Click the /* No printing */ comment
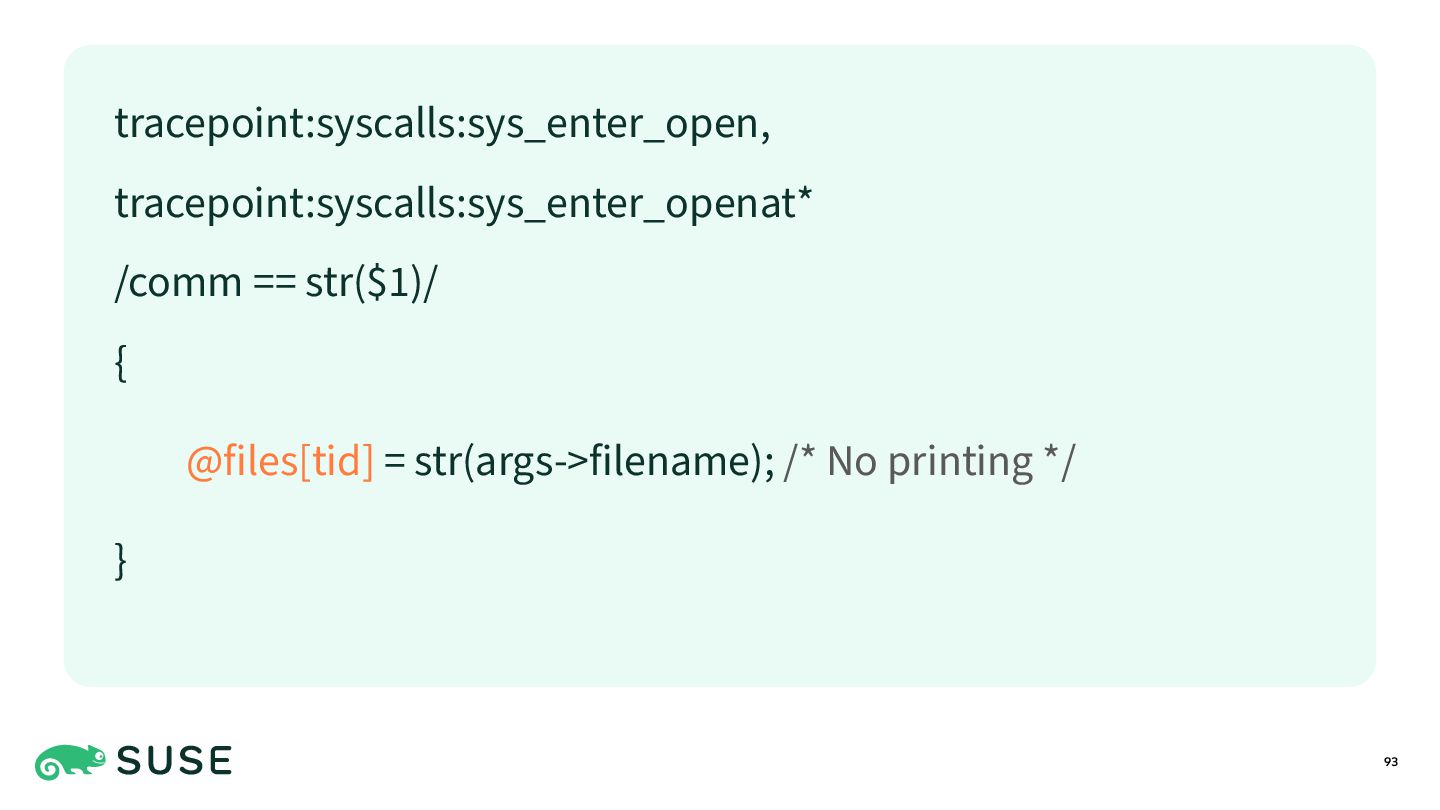The height and width of the screenshot is (810, 1440). coord(928,461)
